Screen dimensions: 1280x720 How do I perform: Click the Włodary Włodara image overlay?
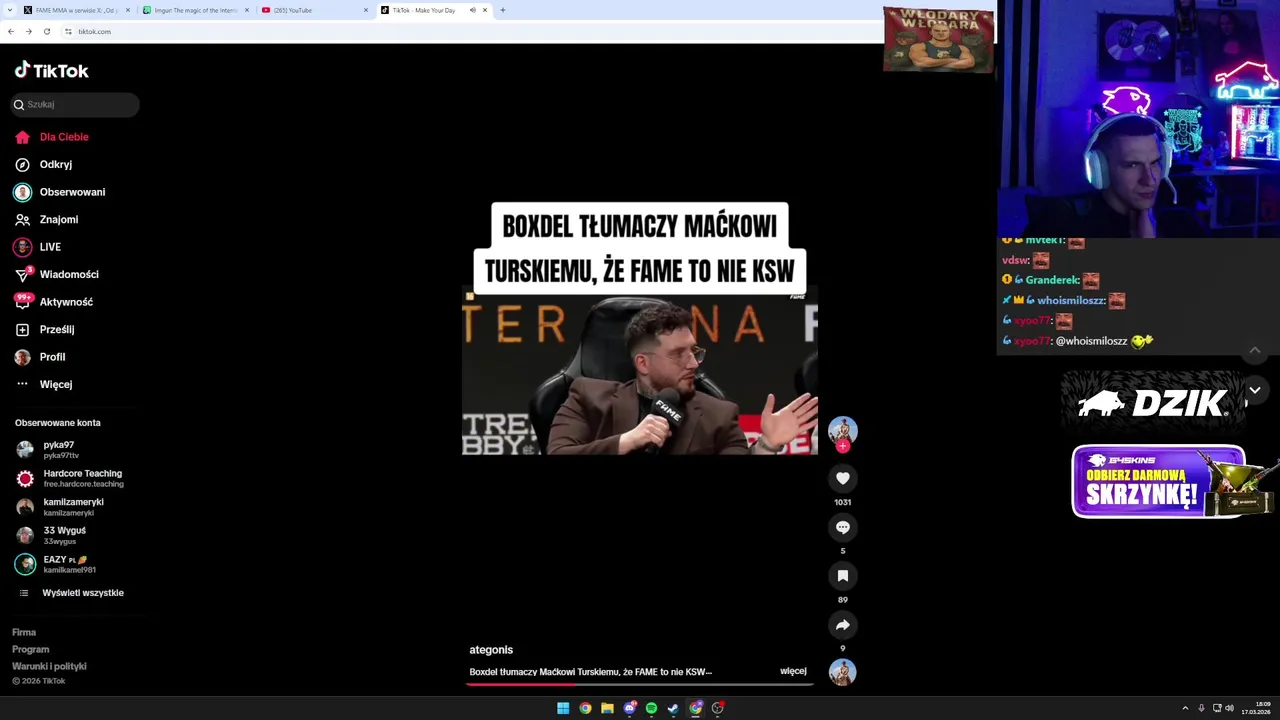pos(938,40)
